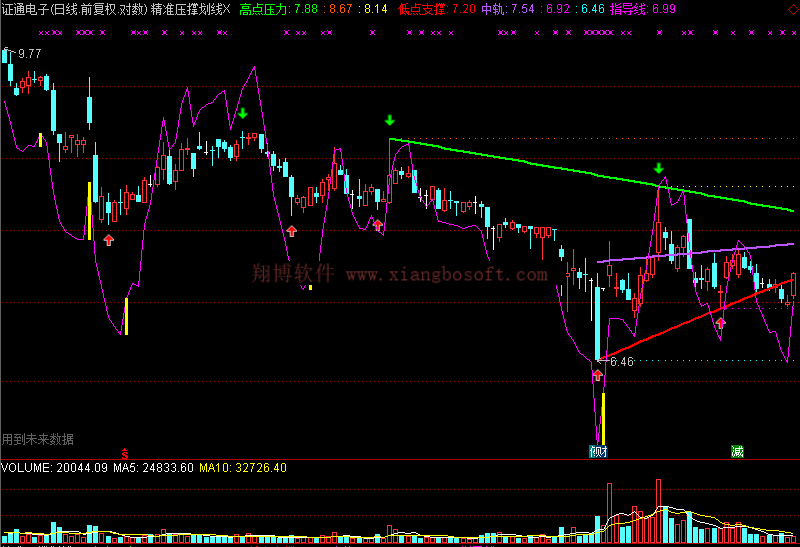This screenshot has width=800, height=547.
Task: Click the VOLUME indicator label
Action: pyautogui.click(x=29, y=467)
